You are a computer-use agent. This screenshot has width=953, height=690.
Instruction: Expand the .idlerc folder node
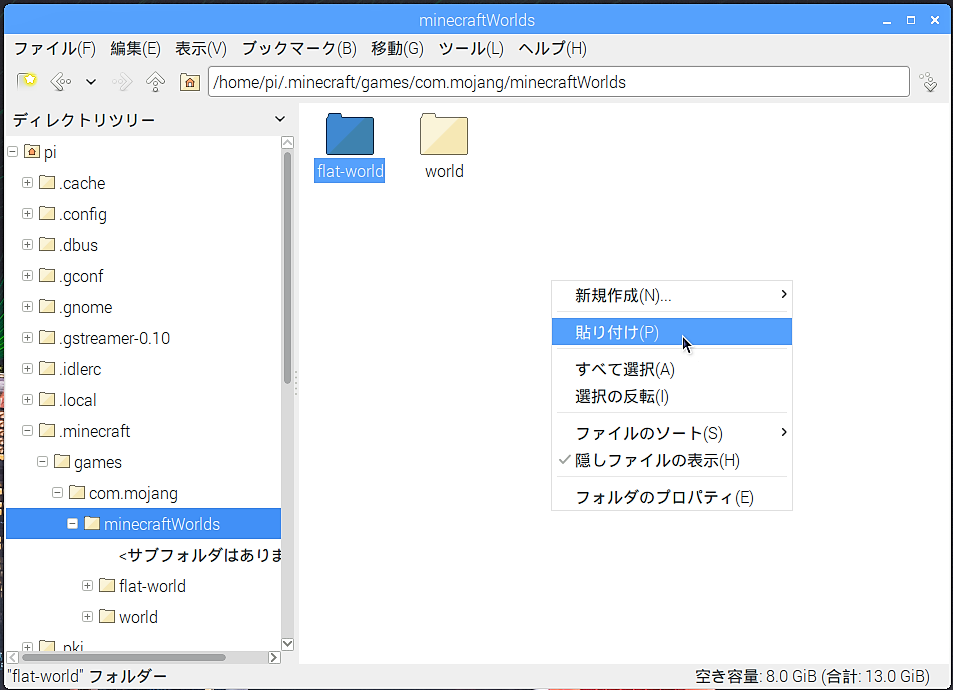pyautogui.click(x=27, y=368)
